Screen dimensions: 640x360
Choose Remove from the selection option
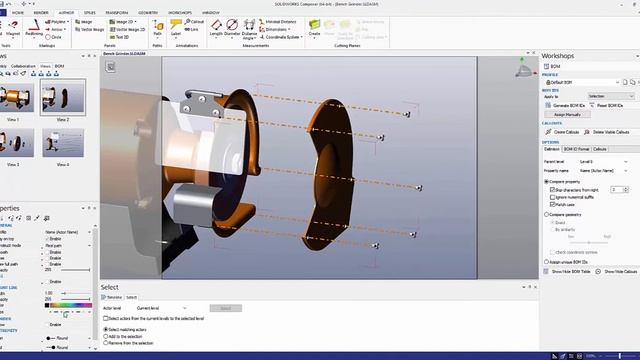click(106, 343)
